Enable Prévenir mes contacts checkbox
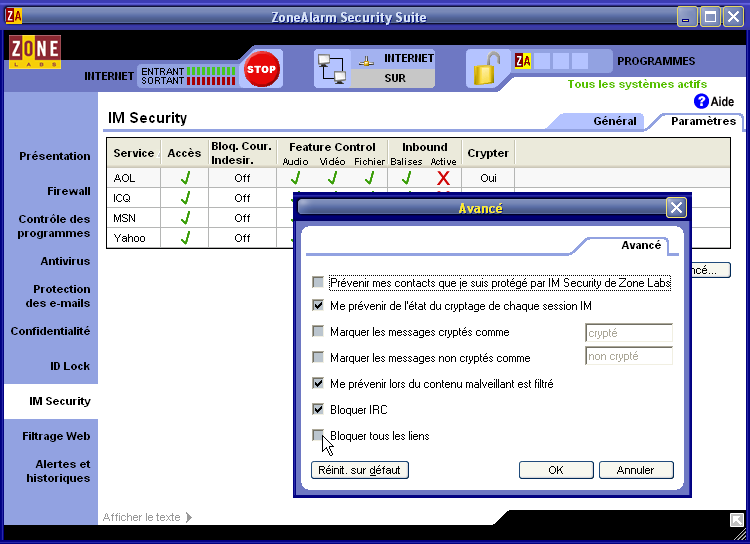This screenshot has width=750, height=544. click(318, 282)
